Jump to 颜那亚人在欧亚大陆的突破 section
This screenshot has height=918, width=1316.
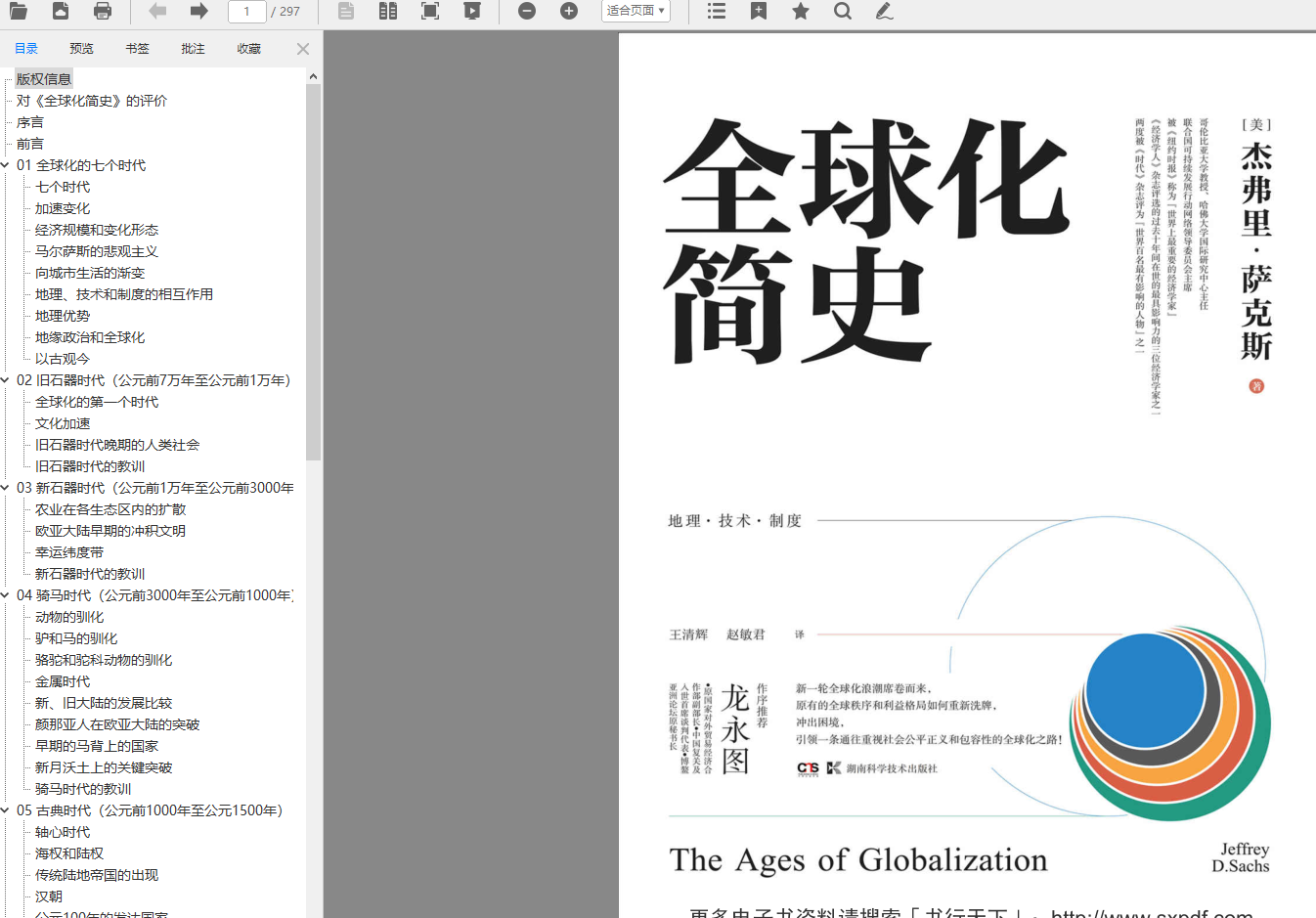[117, 724]
